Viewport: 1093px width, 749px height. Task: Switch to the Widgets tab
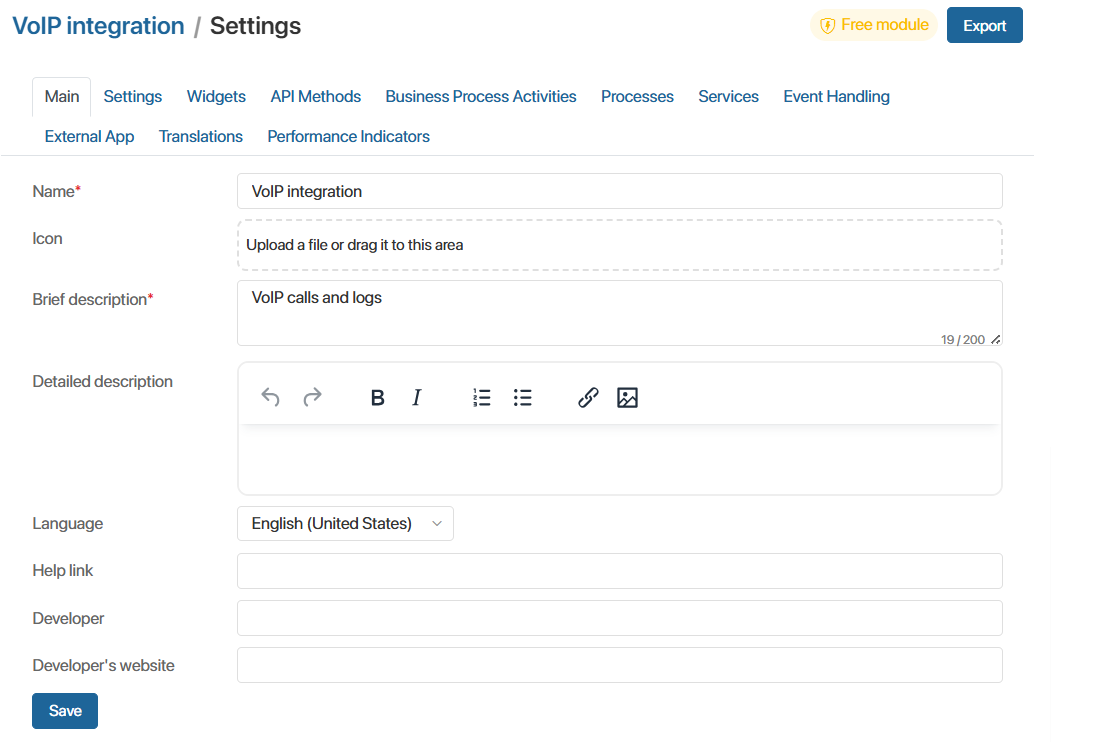[216, 97]
